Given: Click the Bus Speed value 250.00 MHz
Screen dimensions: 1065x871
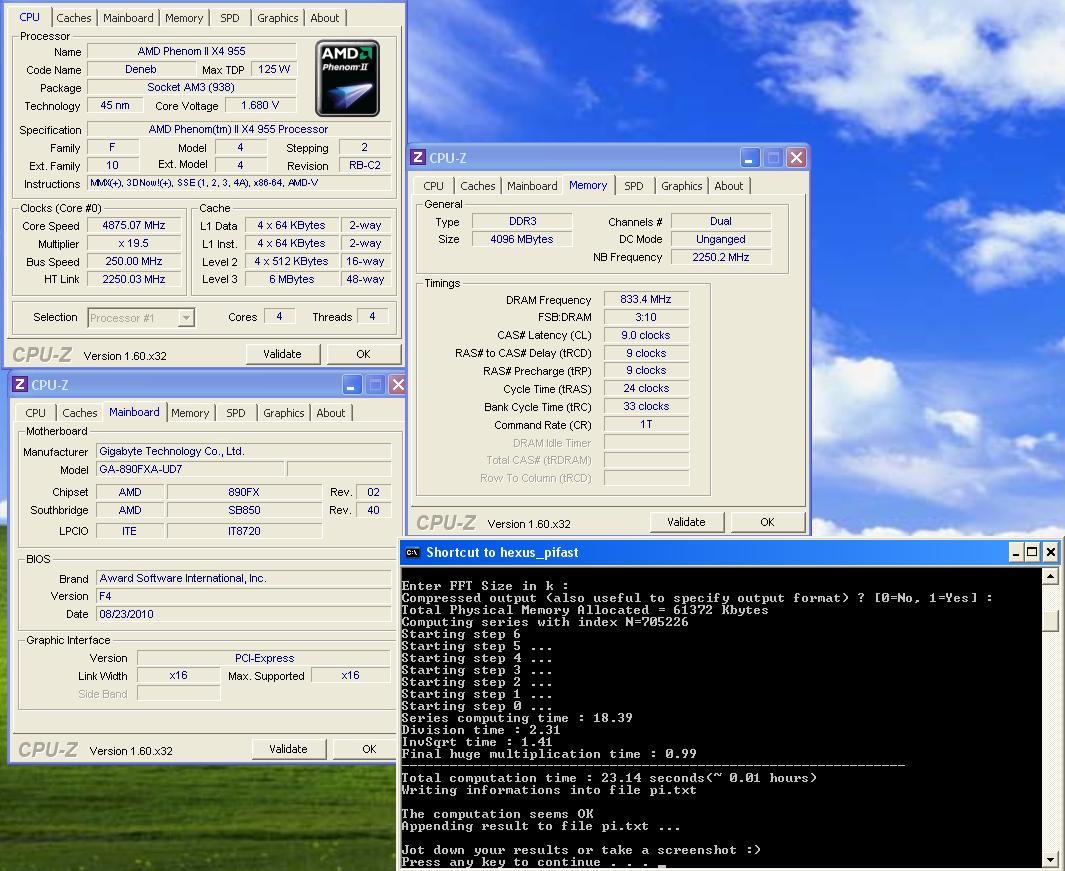Looking at the screenshot, I should pos(134,262).
